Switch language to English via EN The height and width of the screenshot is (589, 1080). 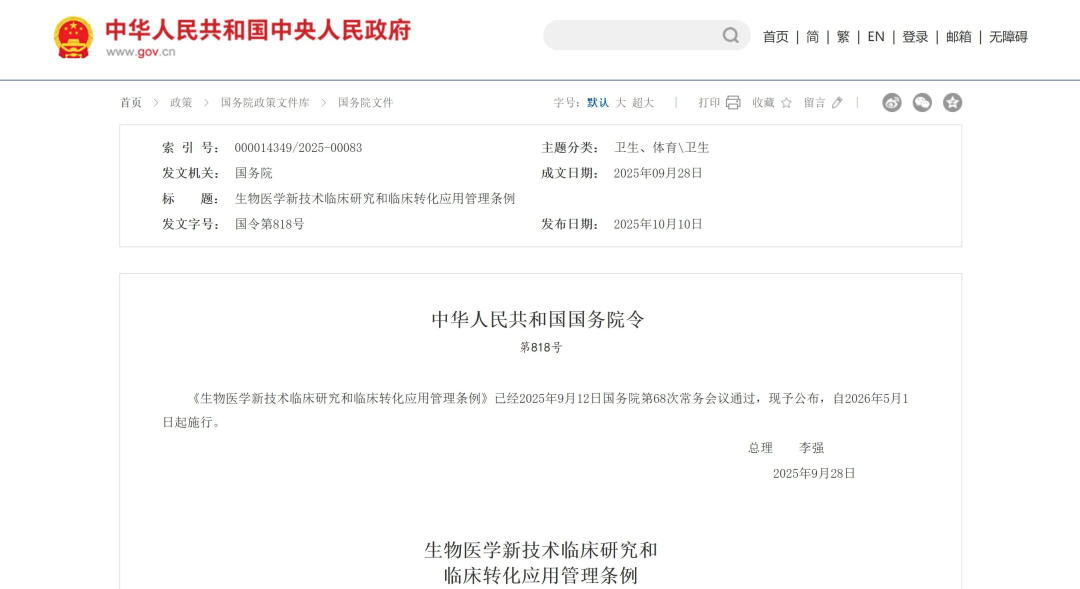[x=875, y=36]
